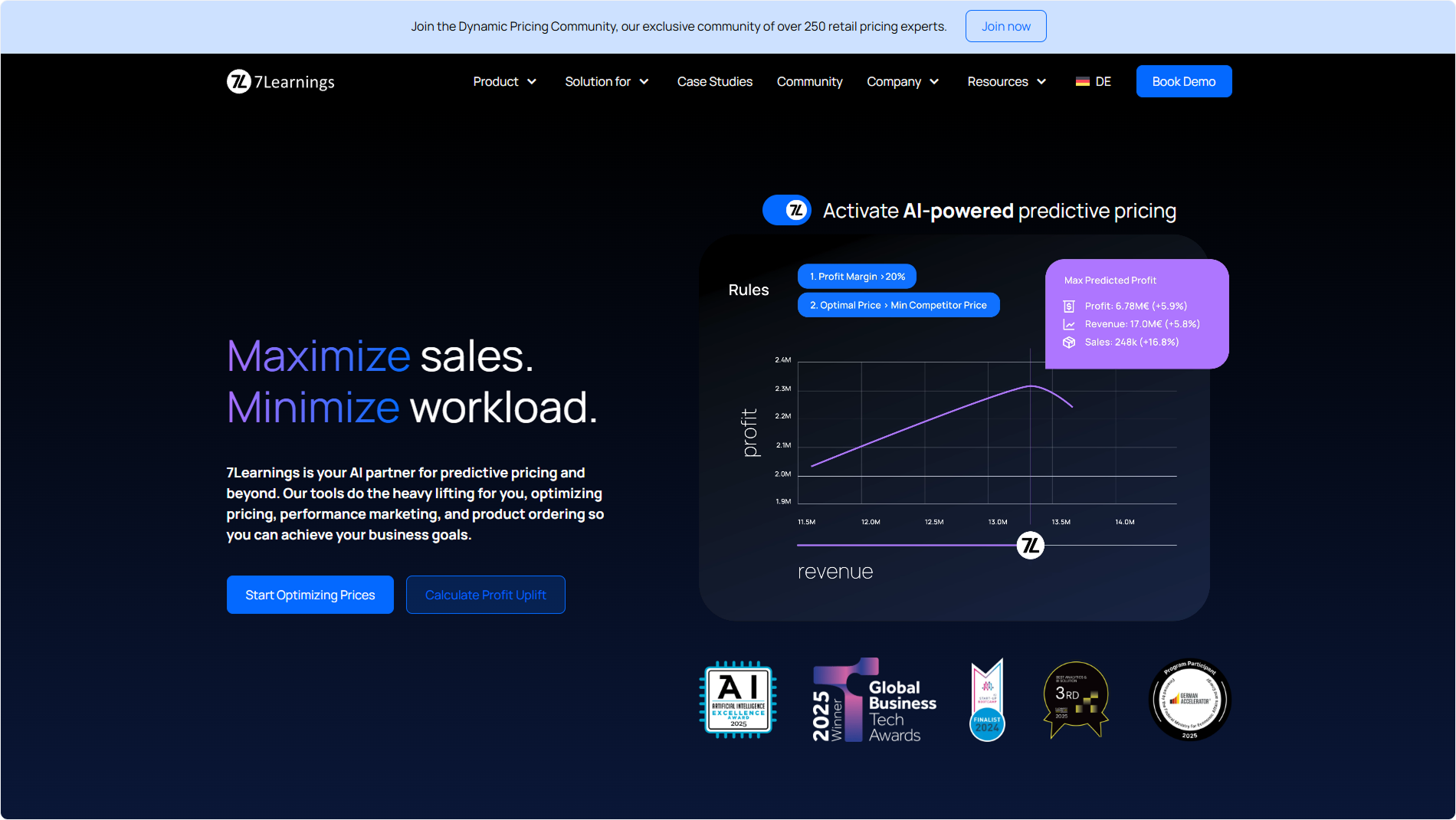
Task: Click the Finalist 2024 ribbon badge
Action: pyautogui.click(x=987, y=700)
